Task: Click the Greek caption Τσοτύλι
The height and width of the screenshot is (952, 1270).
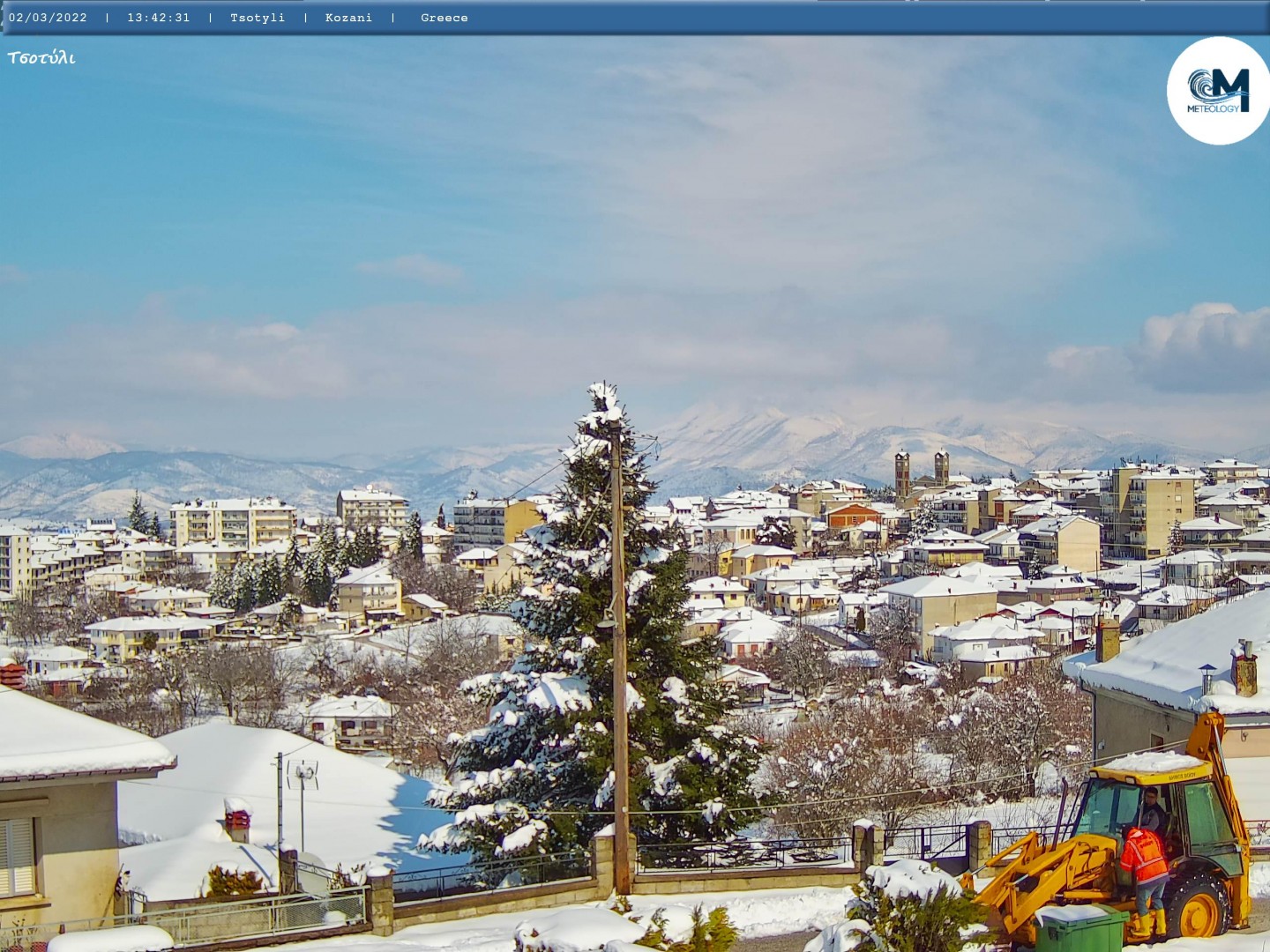Action: point(41,58)
